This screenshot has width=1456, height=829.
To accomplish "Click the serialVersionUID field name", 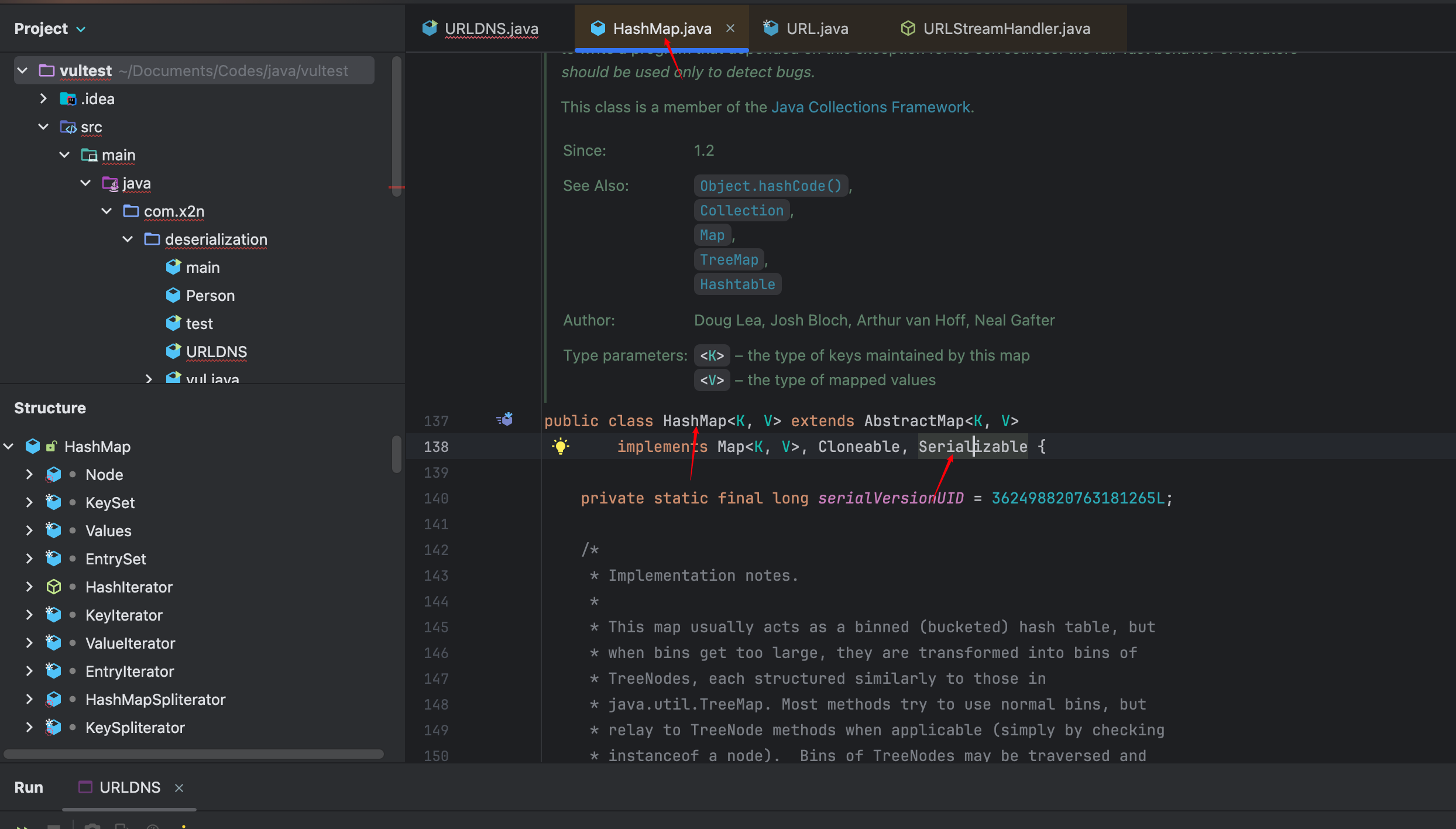I will pos(890,498).
